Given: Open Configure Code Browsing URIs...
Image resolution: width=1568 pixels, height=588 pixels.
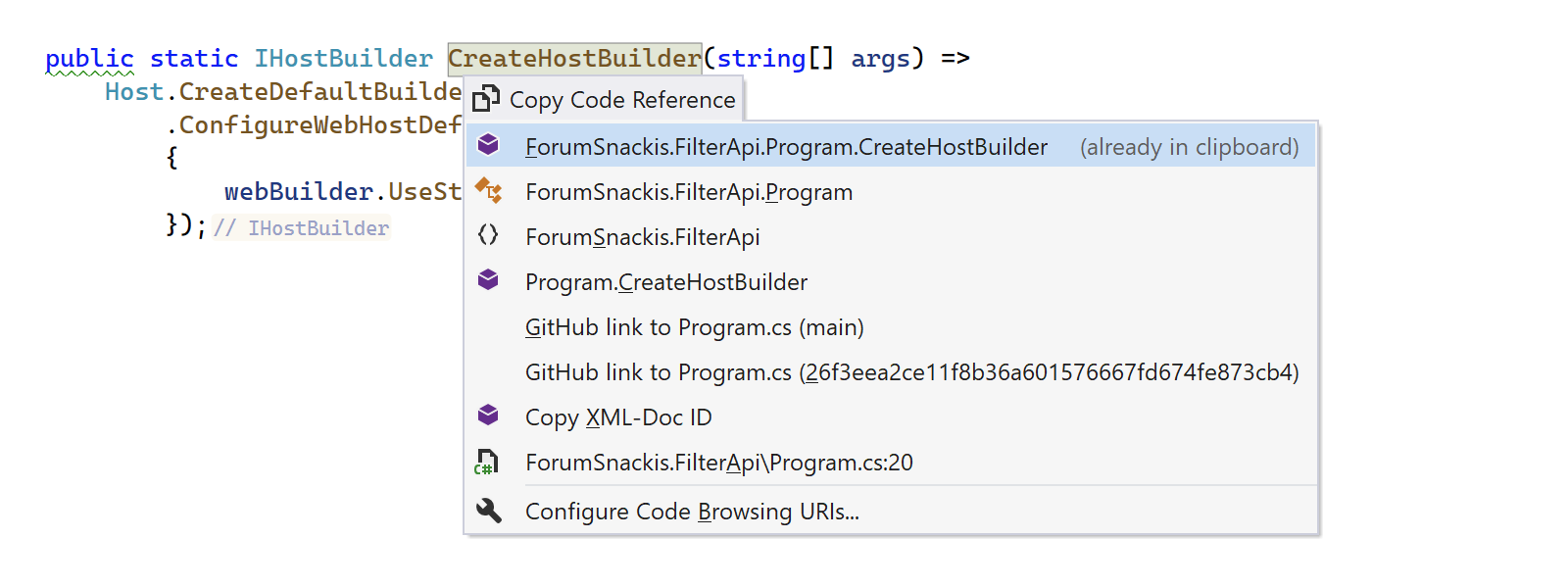Looking at the screenshot, I should pyautogui.click(x=891, y=511).
